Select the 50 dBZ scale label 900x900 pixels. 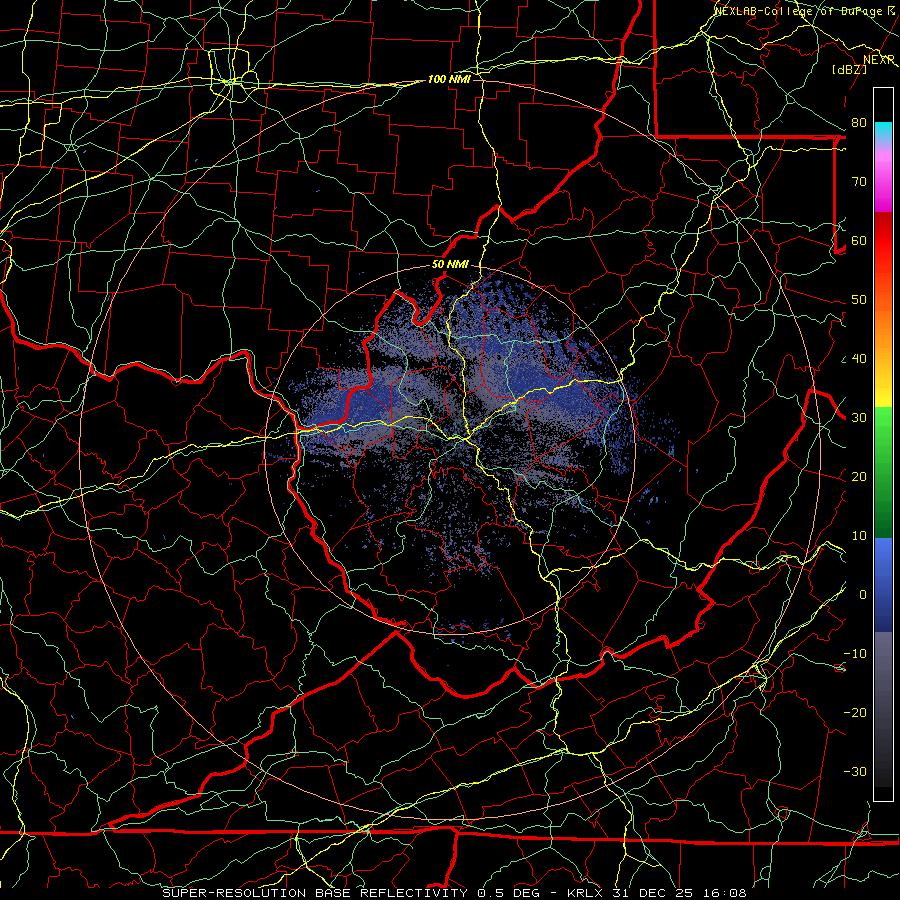click(859, 300)
